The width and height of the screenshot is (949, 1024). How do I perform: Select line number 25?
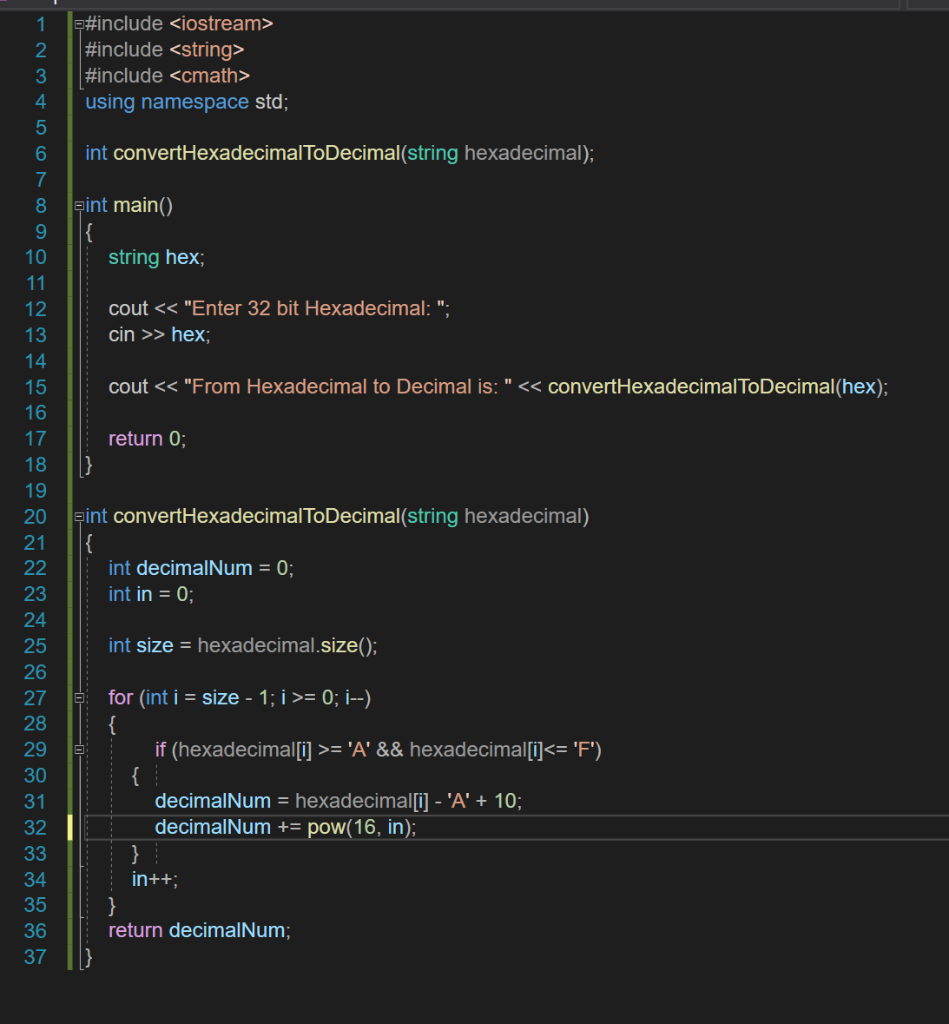pyautogui.click(x=35, y=645)
